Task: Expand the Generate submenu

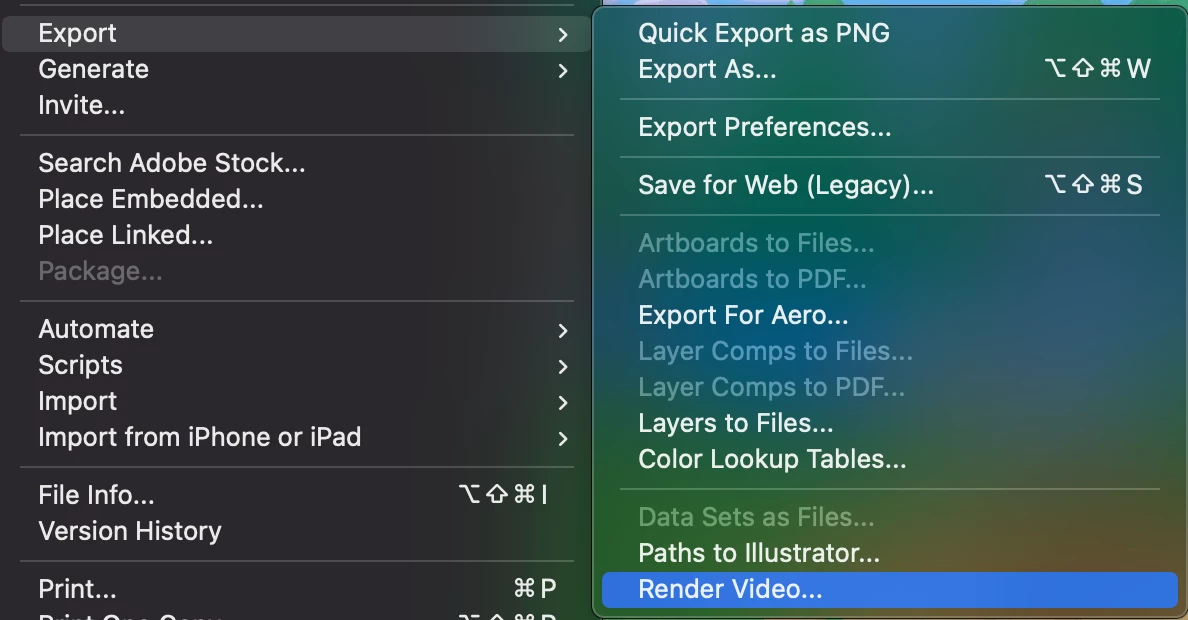Action: pyautogui.click(x=296, y=70)
